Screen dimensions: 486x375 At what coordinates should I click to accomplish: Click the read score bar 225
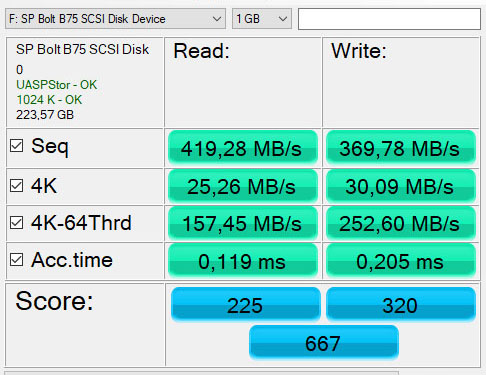pyautogui.click(x=246, y=304)
